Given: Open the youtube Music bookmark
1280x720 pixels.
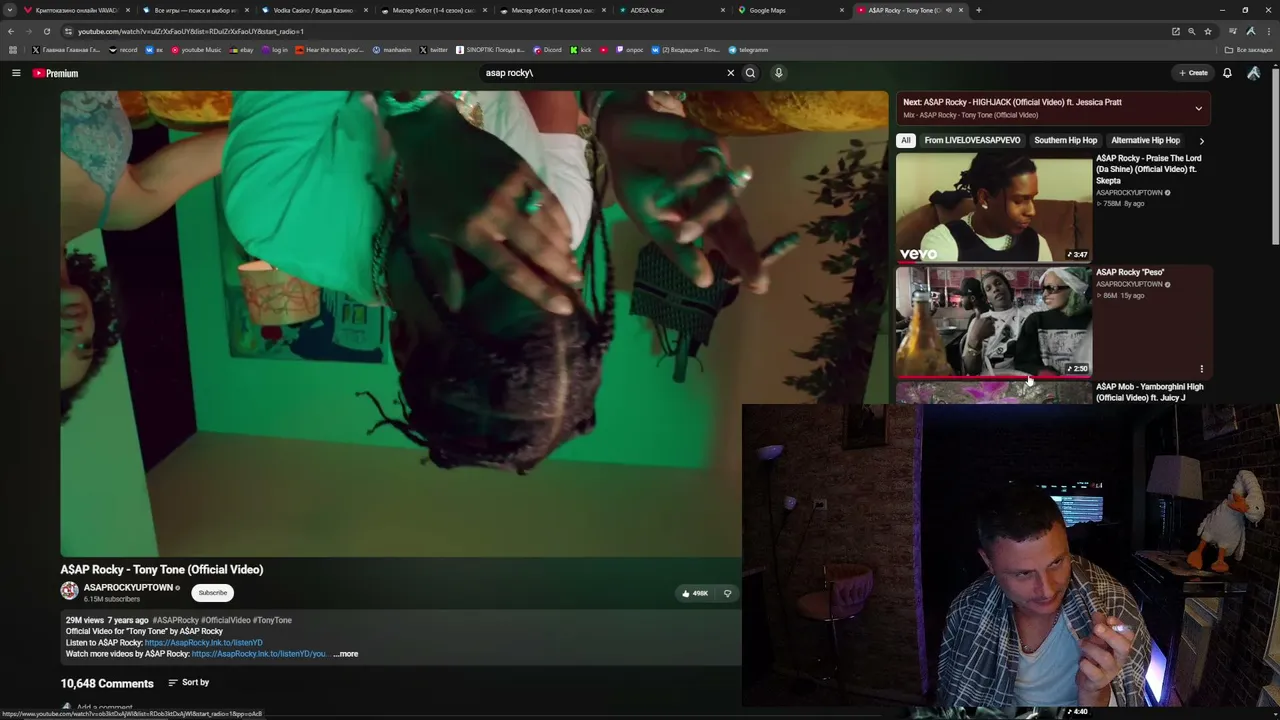Looking at the screenshot, I should (196, 50).
